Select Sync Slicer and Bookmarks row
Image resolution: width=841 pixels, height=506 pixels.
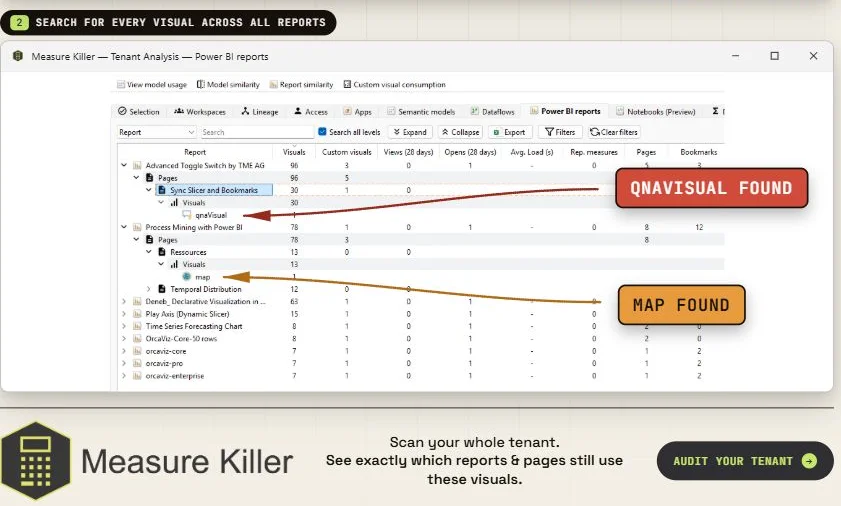pos(213,190)
